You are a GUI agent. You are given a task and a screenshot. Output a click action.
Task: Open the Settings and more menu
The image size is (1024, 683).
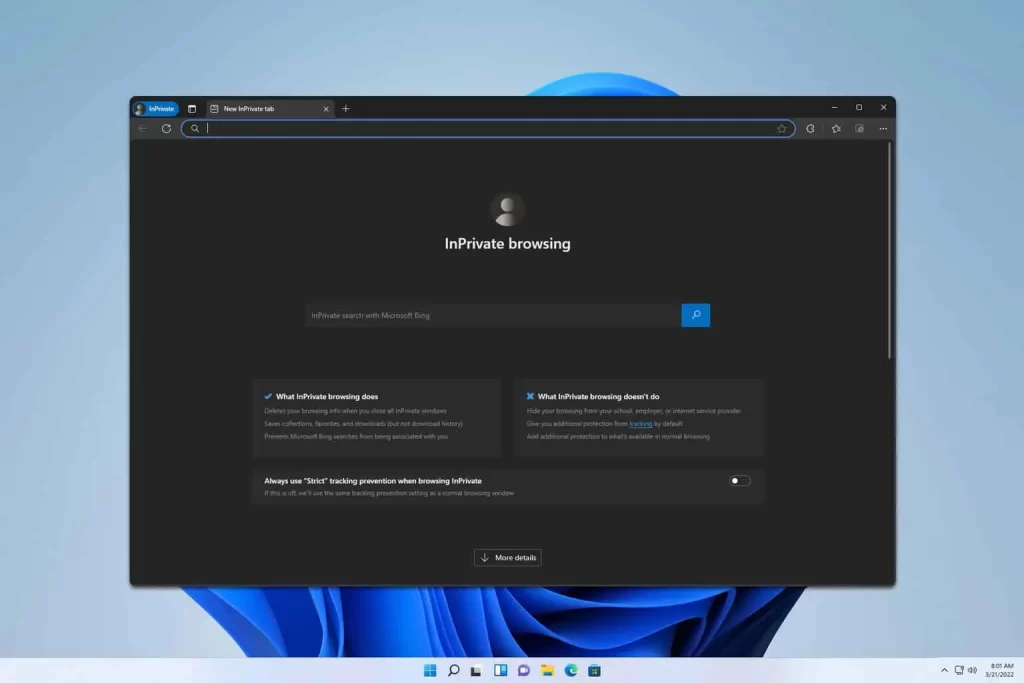(x=883, y=128)
